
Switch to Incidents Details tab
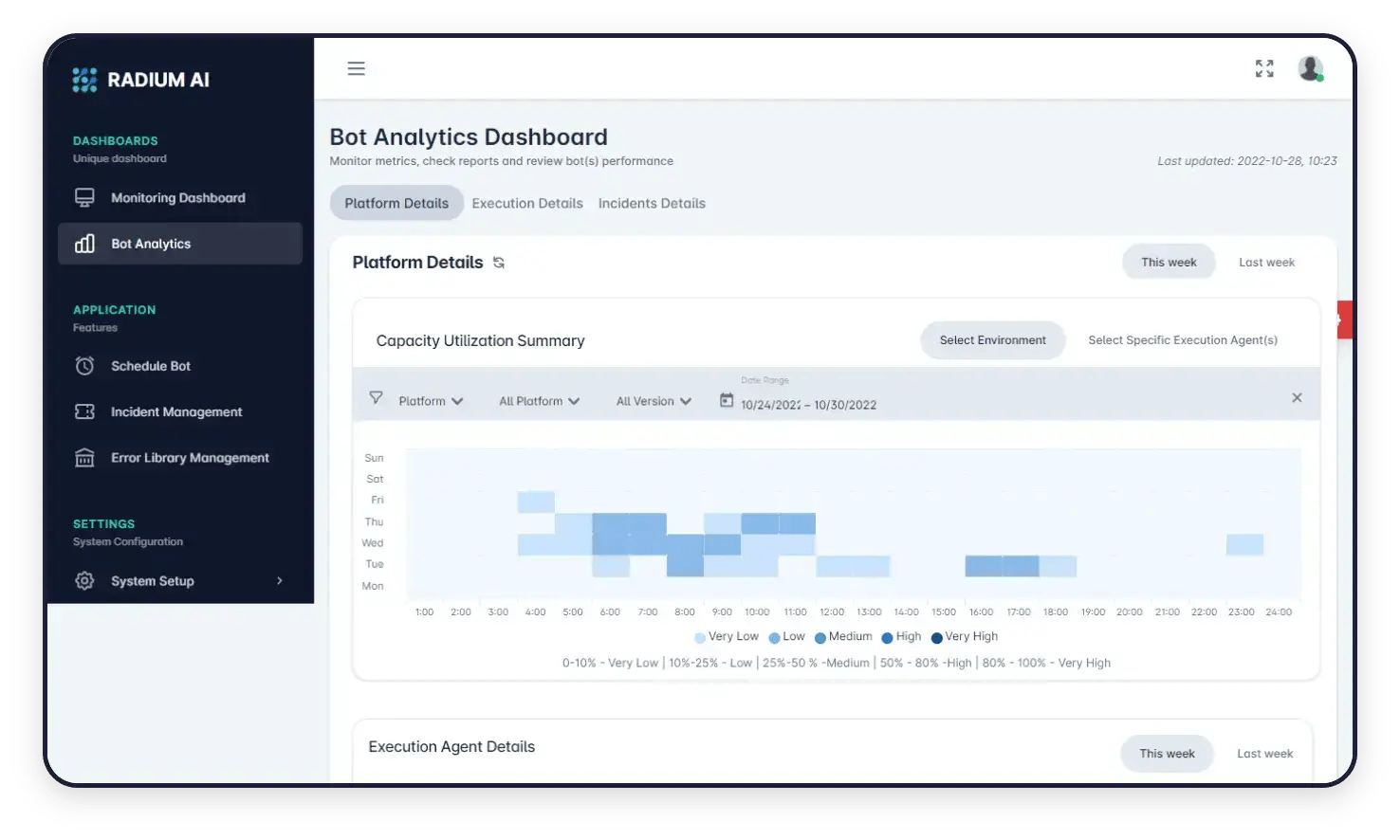click(652, 203)
